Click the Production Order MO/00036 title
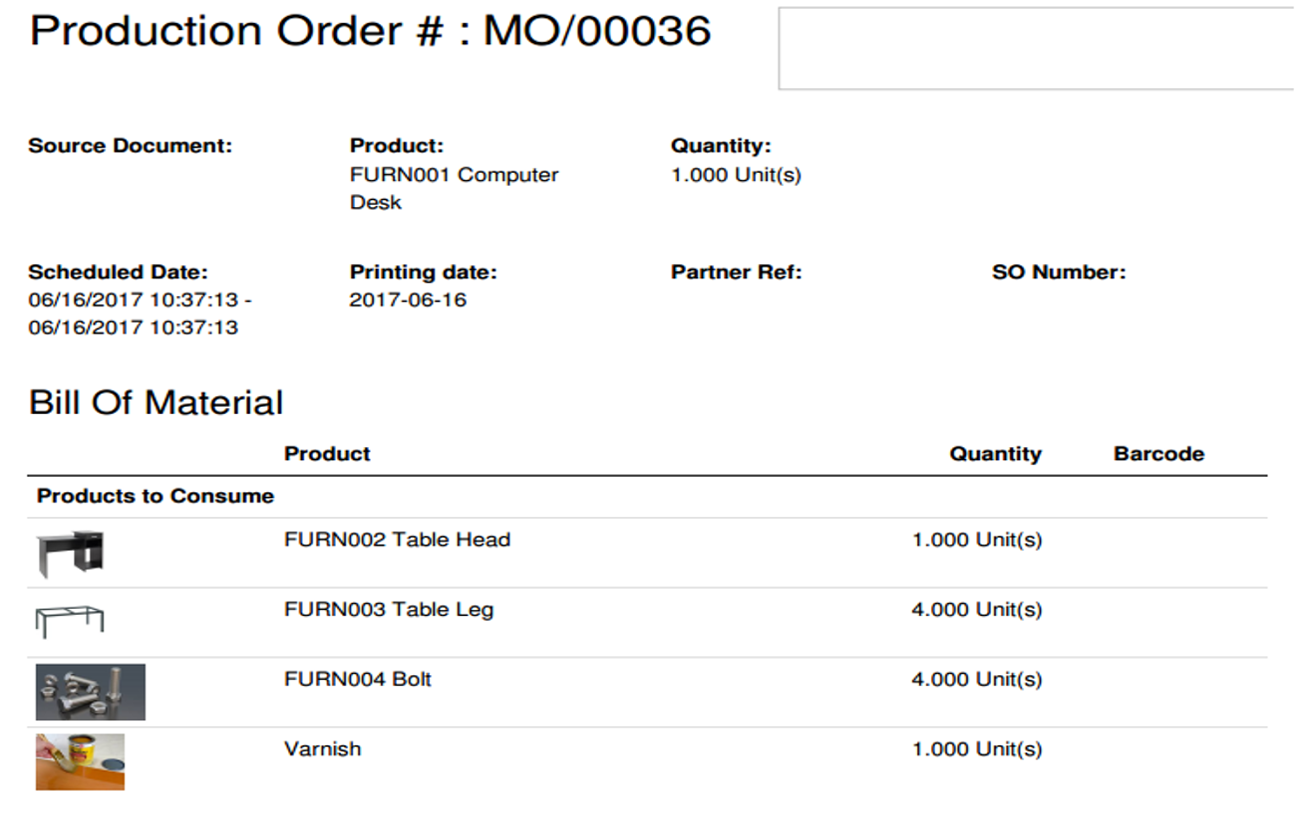The width and height of the screenshot is (1304, 816). pos(370,31)
